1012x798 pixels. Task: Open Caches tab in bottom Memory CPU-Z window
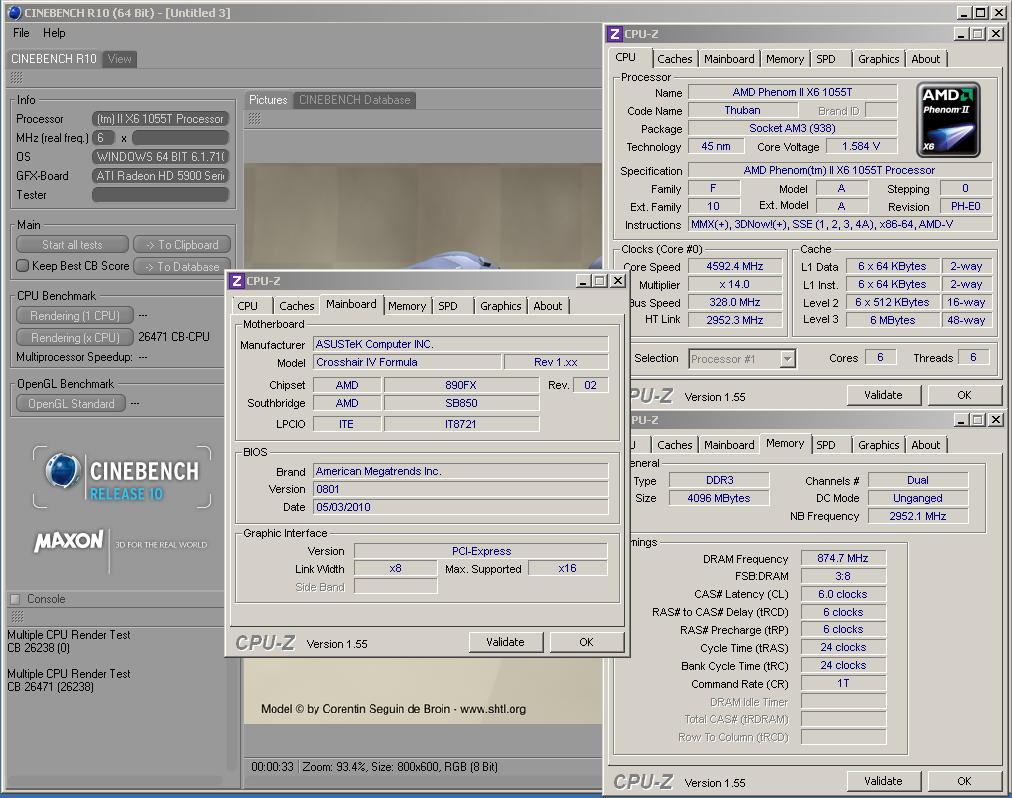click(675, 445)
